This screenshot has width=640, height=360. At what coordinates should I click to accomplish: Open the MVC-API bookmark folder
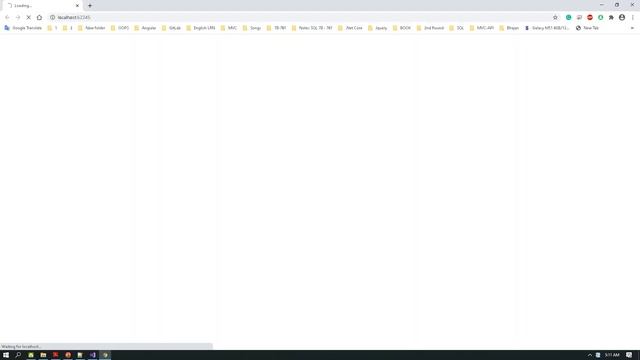click(482, 28)
